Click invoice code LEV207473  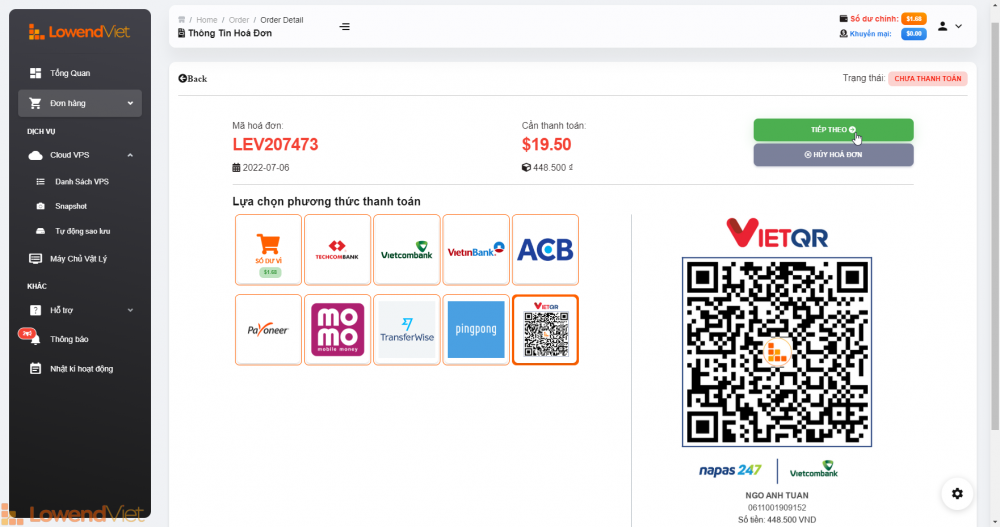(276, 145)
